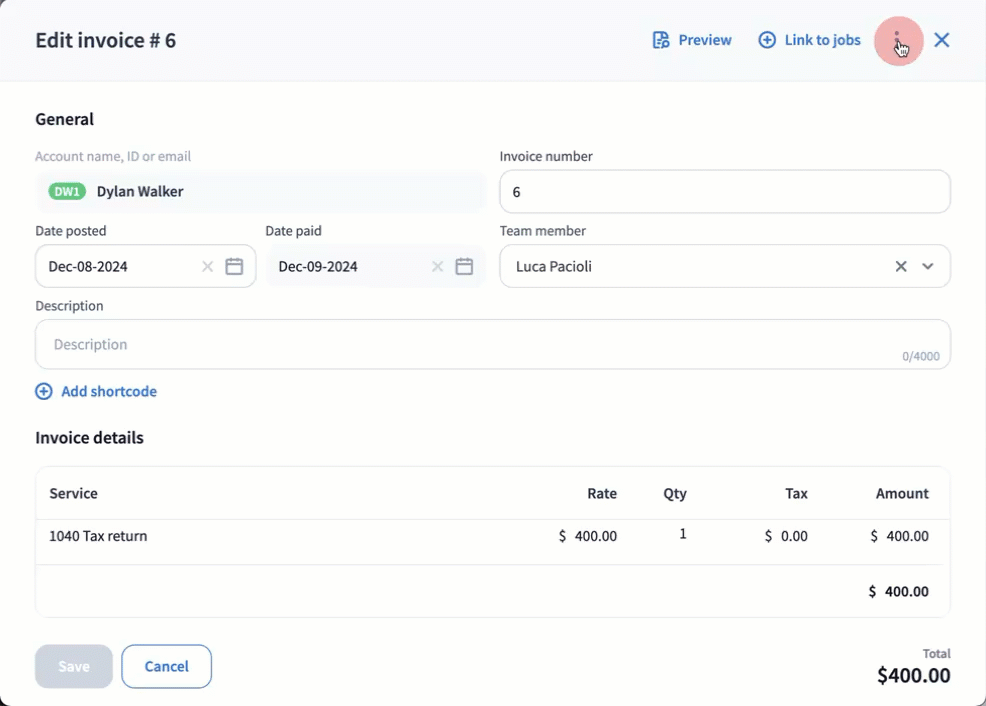Image resolution: width=986 pixels, height=706 pixels.
Task: Expand the Team member dropdown
Action: [x=928, y=267]
